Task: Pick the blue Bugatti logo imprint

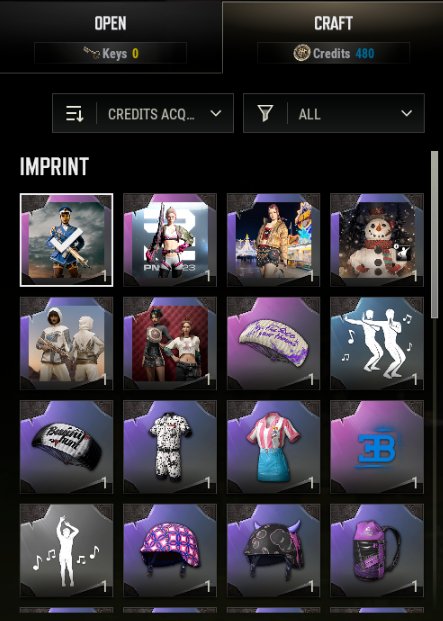Action: [377, 447]
